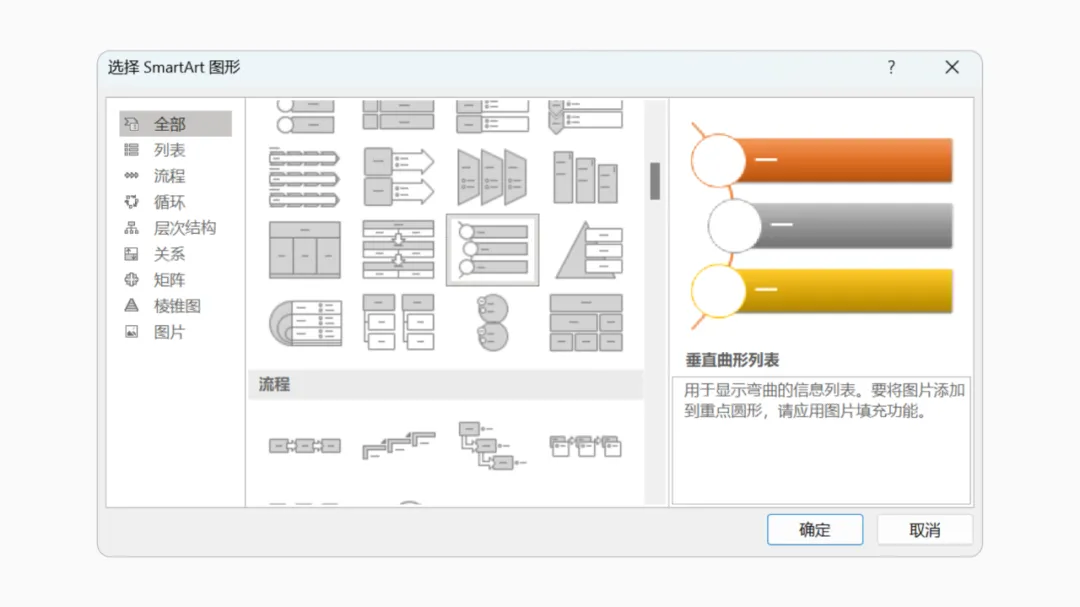Open help with the question mark button
This screenshot has width=1080, height=607.
[891, 67]
